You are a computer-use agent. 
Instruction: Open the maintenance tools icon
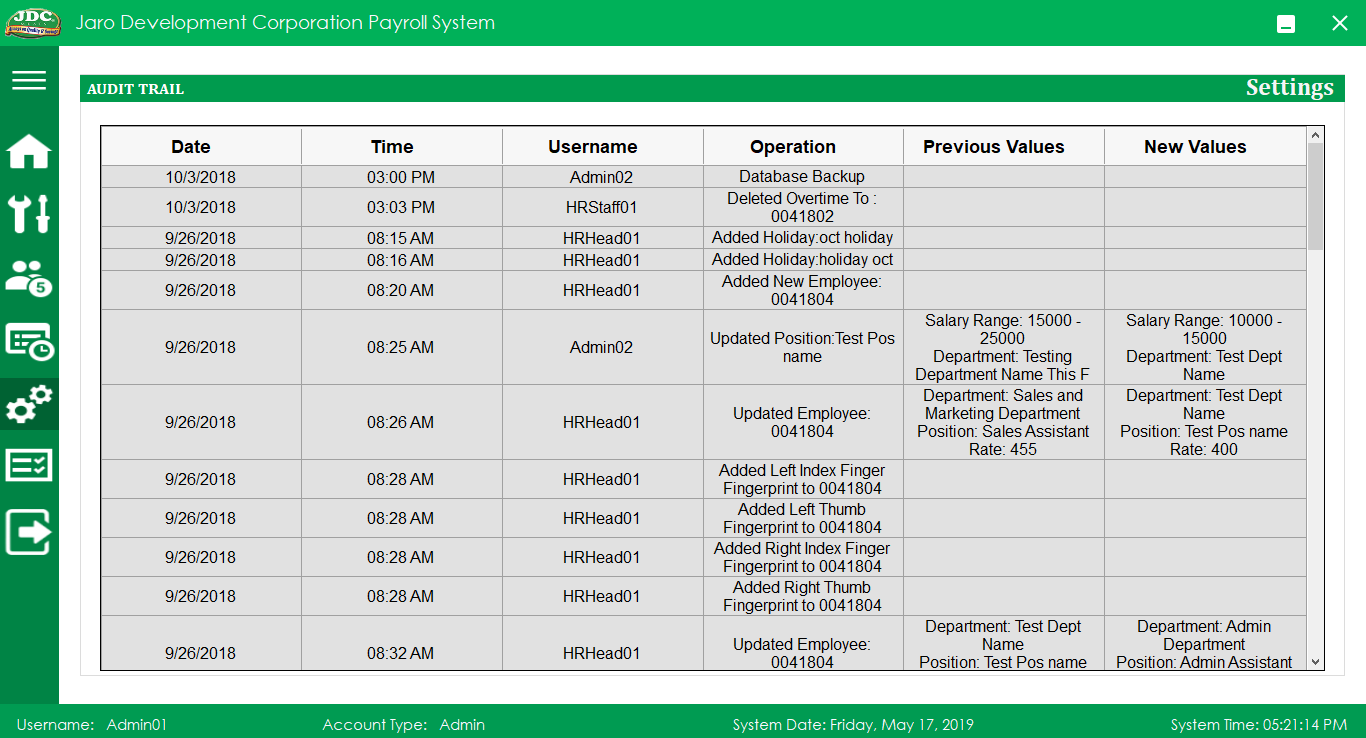tap(29, 214)
